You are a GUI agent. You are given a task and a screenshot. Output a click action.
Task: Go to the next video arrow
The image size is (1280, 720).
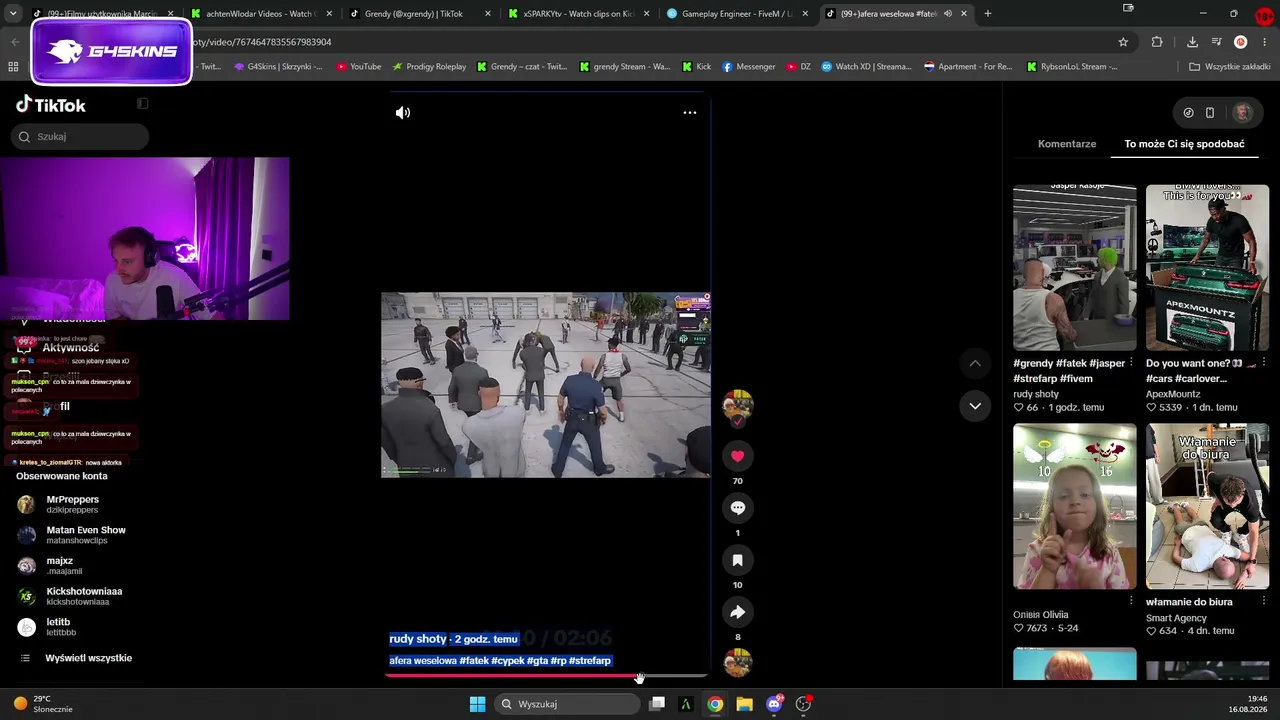click(x=975, y=406)
